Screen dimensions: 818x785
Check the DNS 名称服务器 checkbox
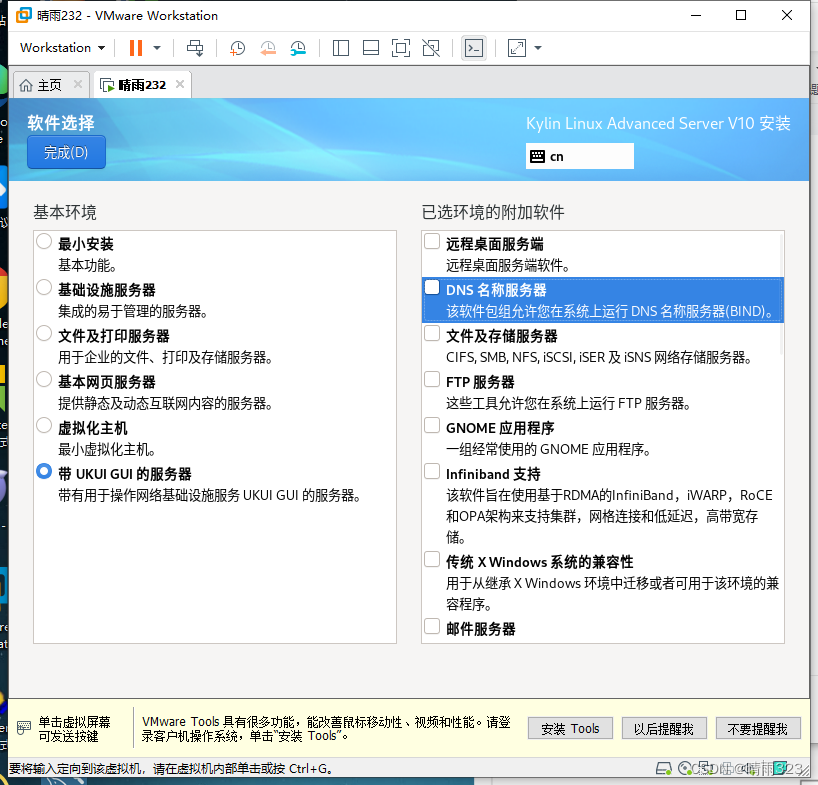(432, 287)
